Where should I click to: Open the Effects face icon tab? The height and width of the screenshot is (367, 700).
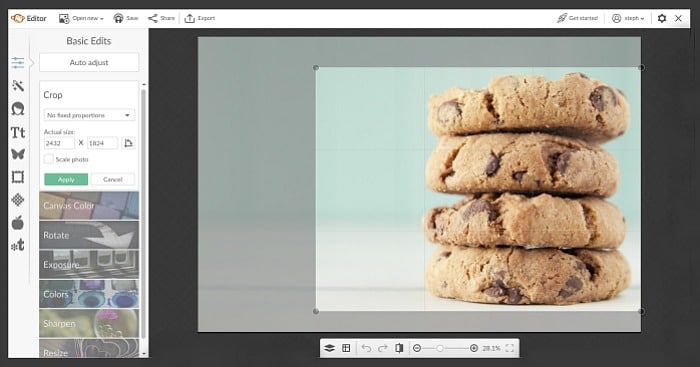pos(18,109)
